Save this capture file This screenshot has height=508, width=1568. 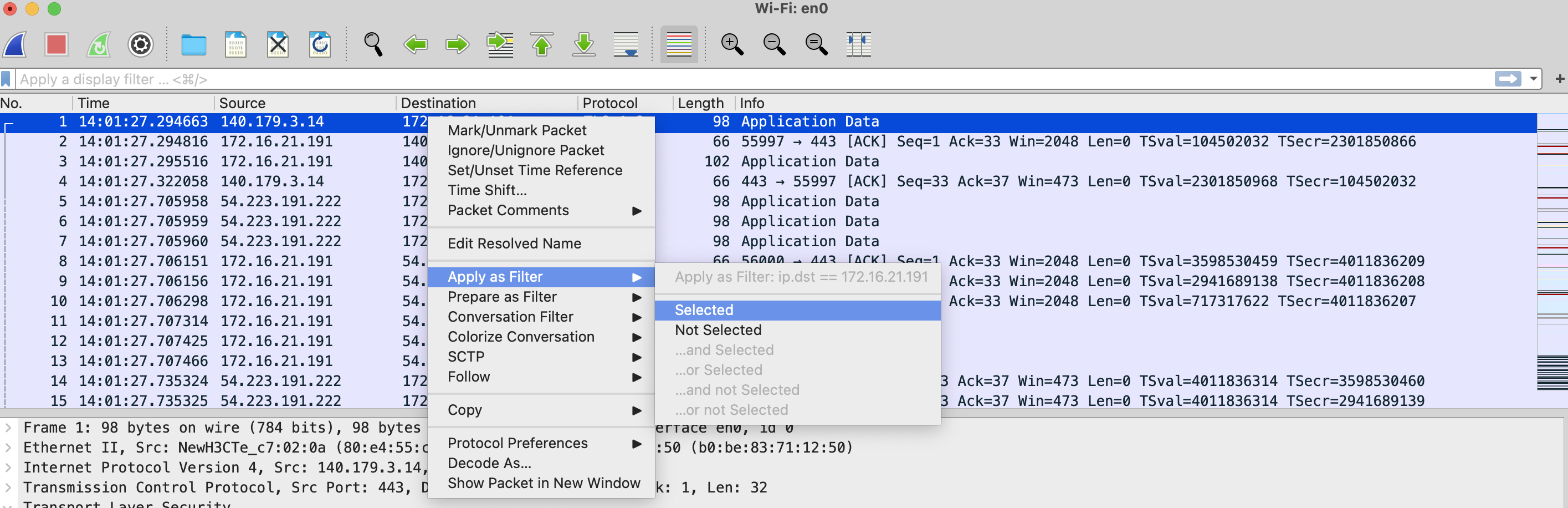pyautogui.click(x=235, y=44)
